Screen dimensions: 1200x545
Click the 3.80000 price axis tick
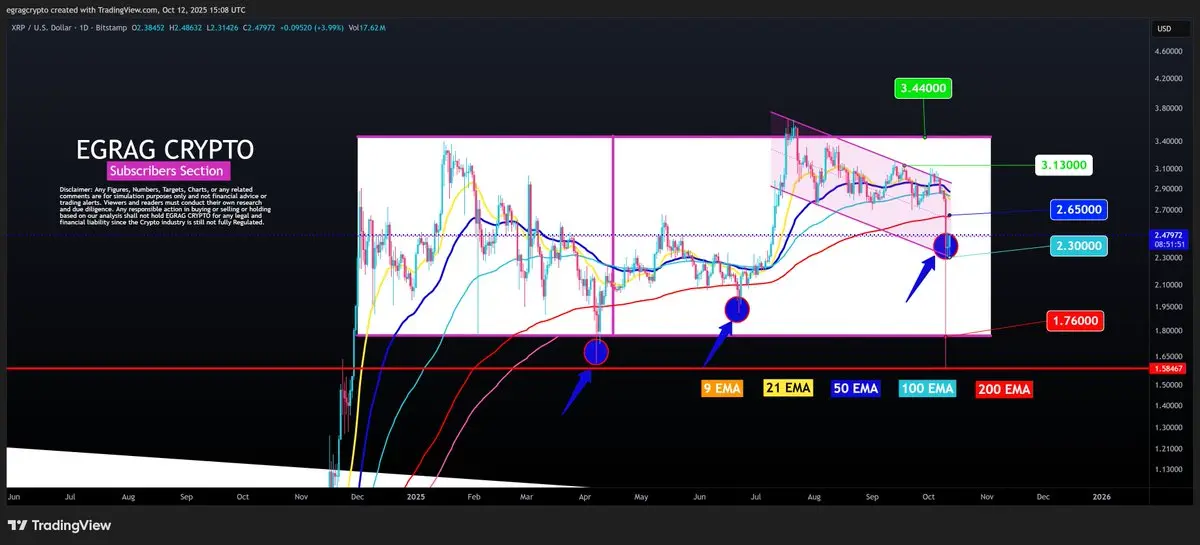pos(1170,108)
